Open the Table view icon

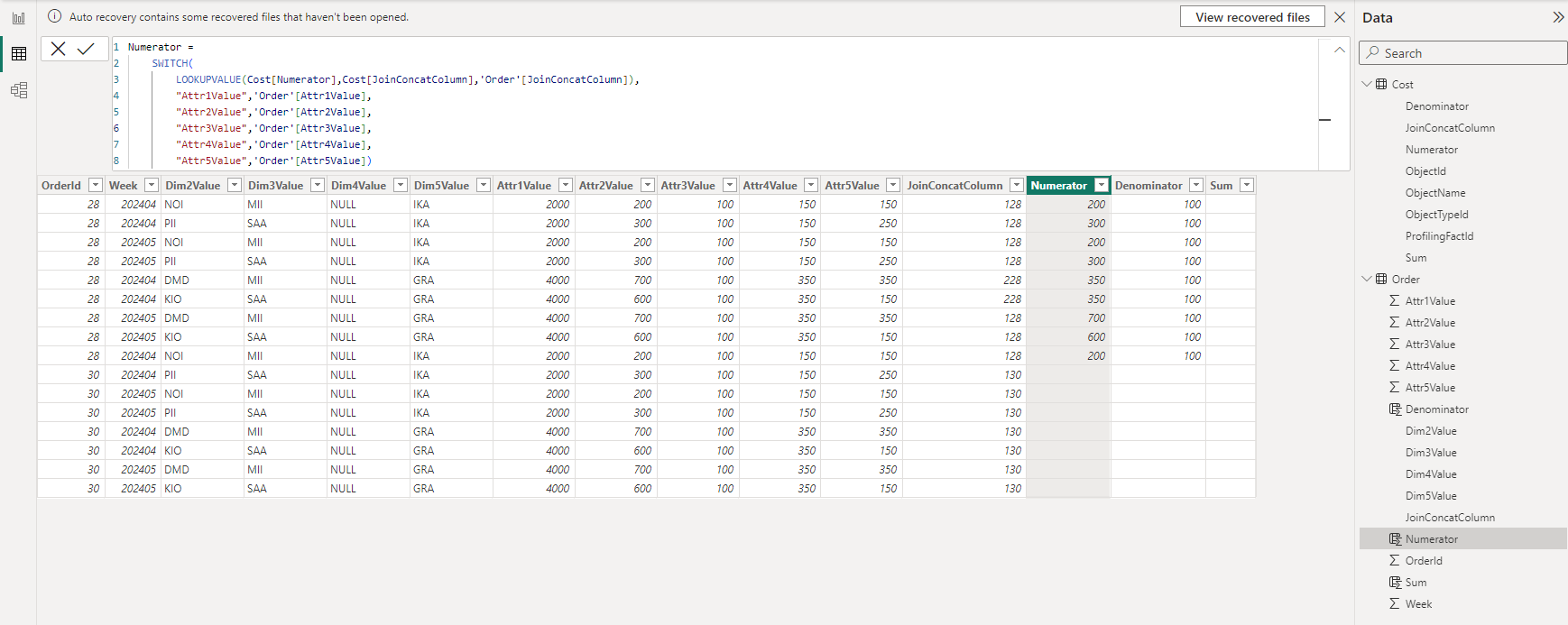pos(18,54)
